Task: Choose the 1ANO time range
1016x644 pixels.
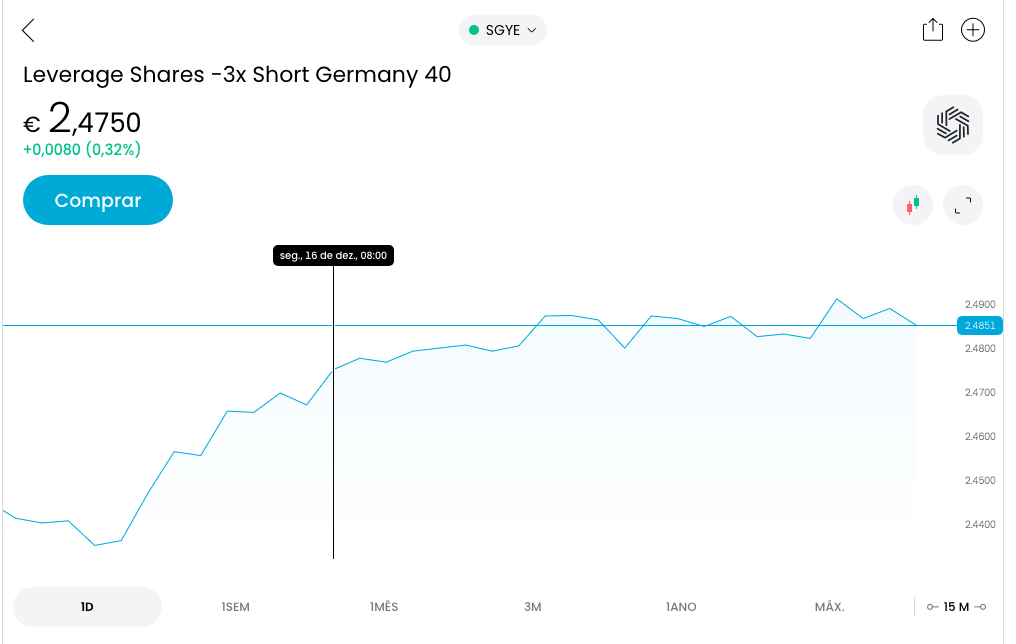Action: coord(681,607)
